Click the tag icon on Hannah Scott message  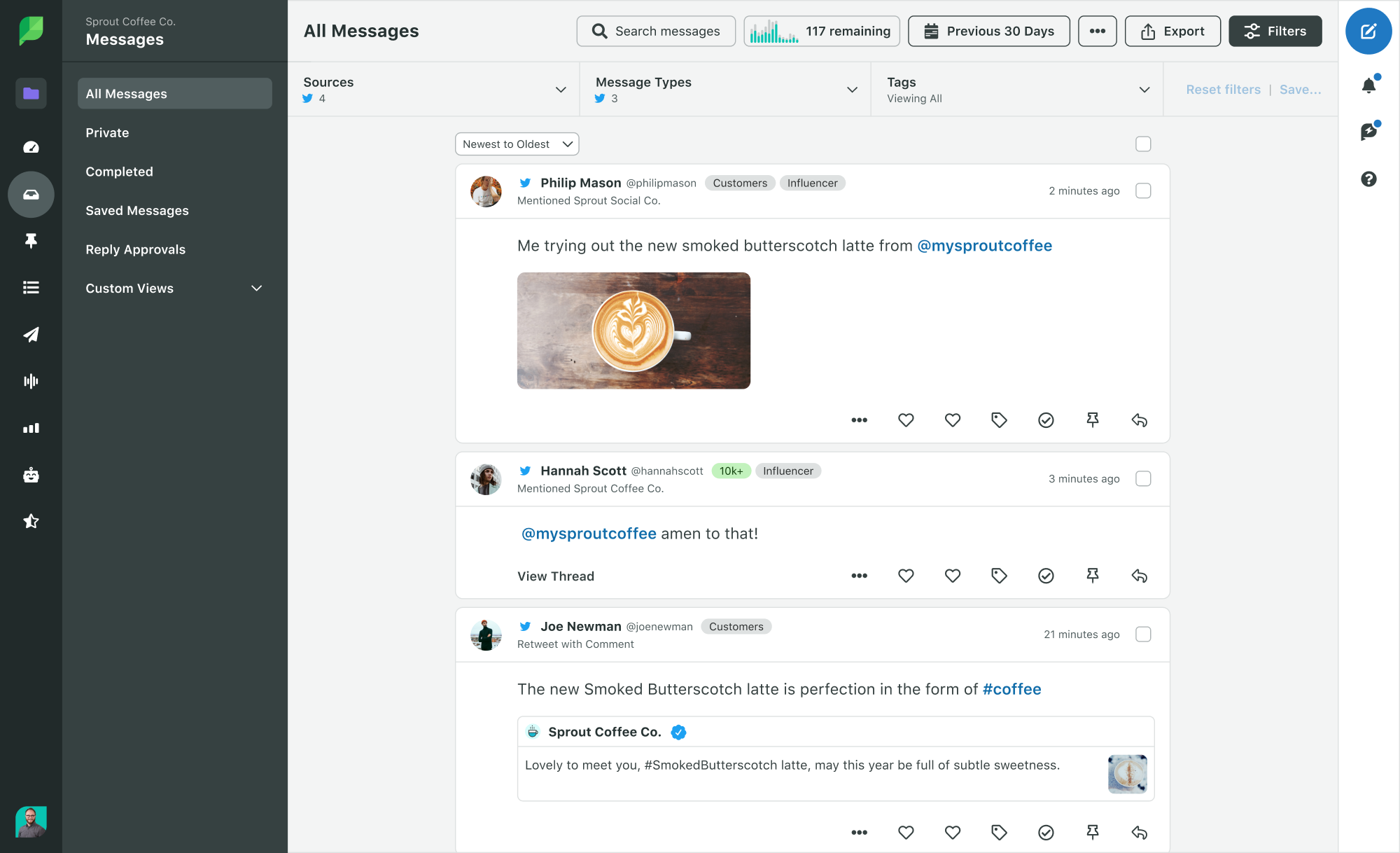[999, 575]
